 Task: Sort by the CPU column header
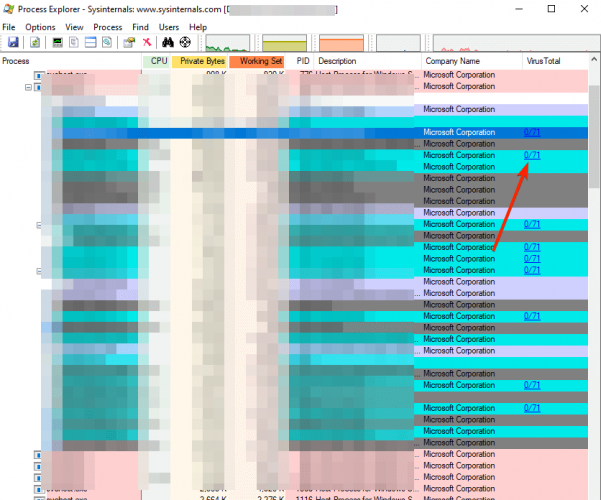click(156, 61)
